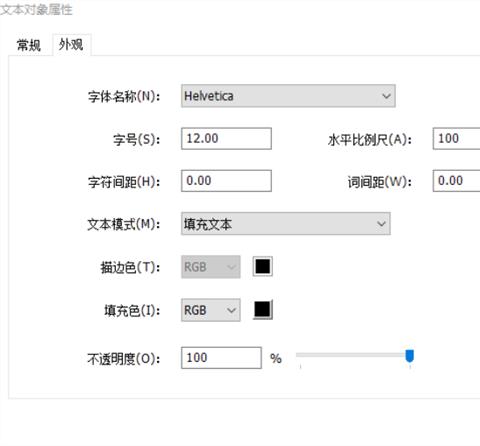480x446 pixels.
Task: Open the 填充色 black color swatch
Action: pyautogui.click(x=263, y=309)
